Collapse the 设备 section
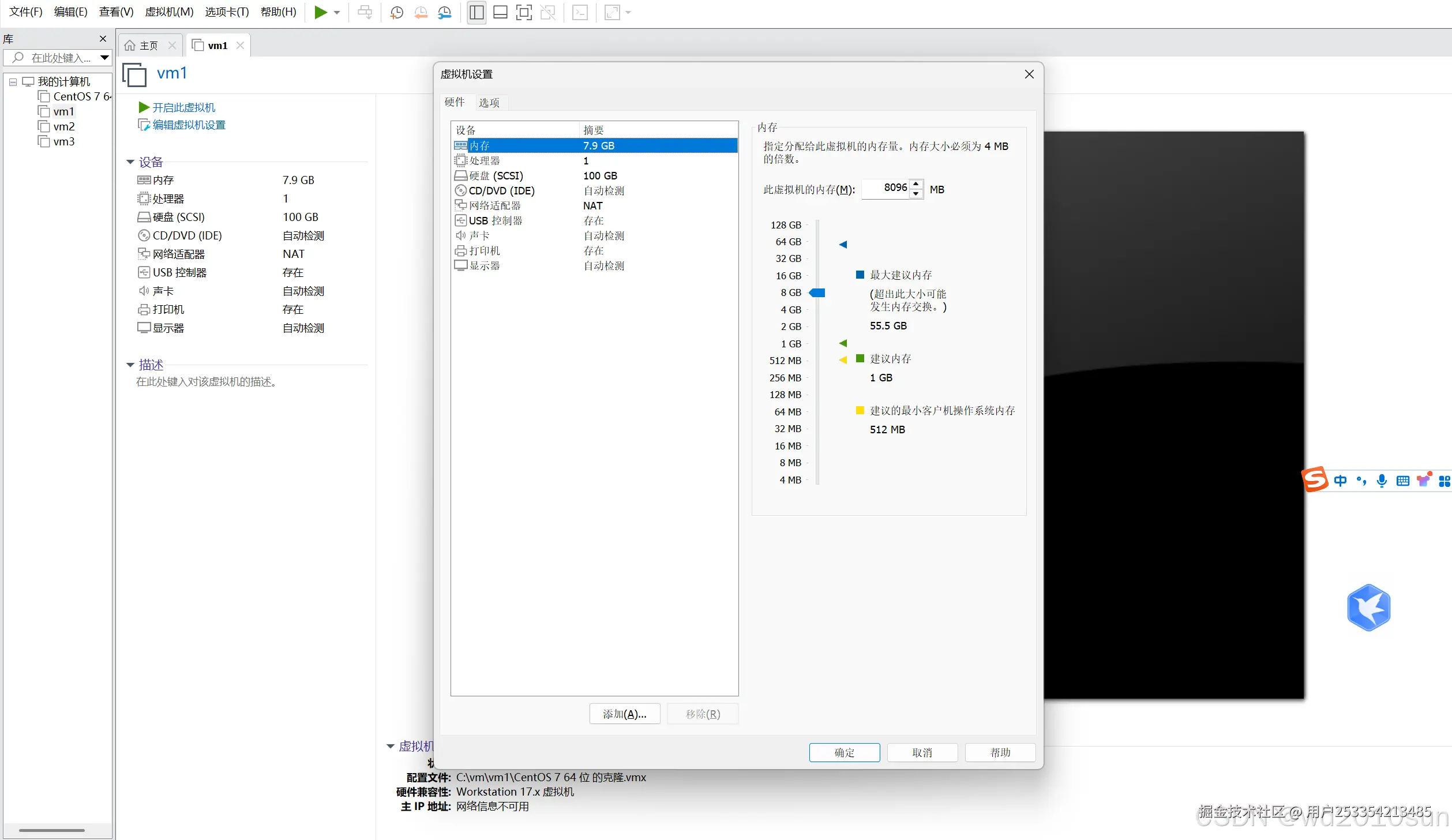 [x=130, y=162]
